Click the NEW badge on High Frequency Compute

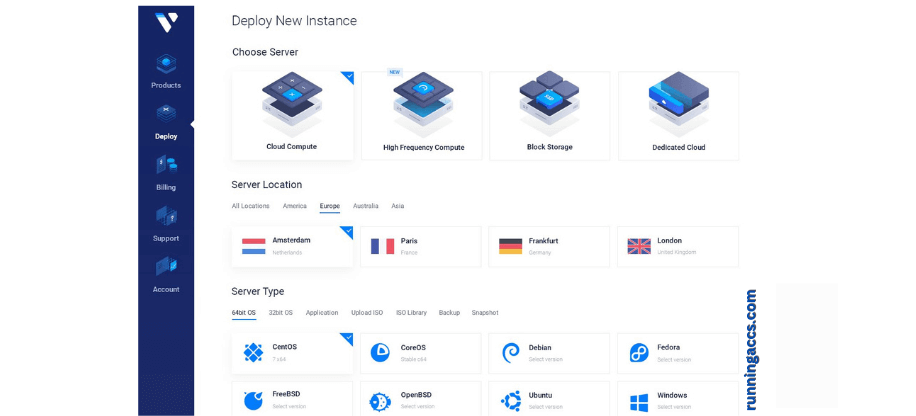pos(395,72)
